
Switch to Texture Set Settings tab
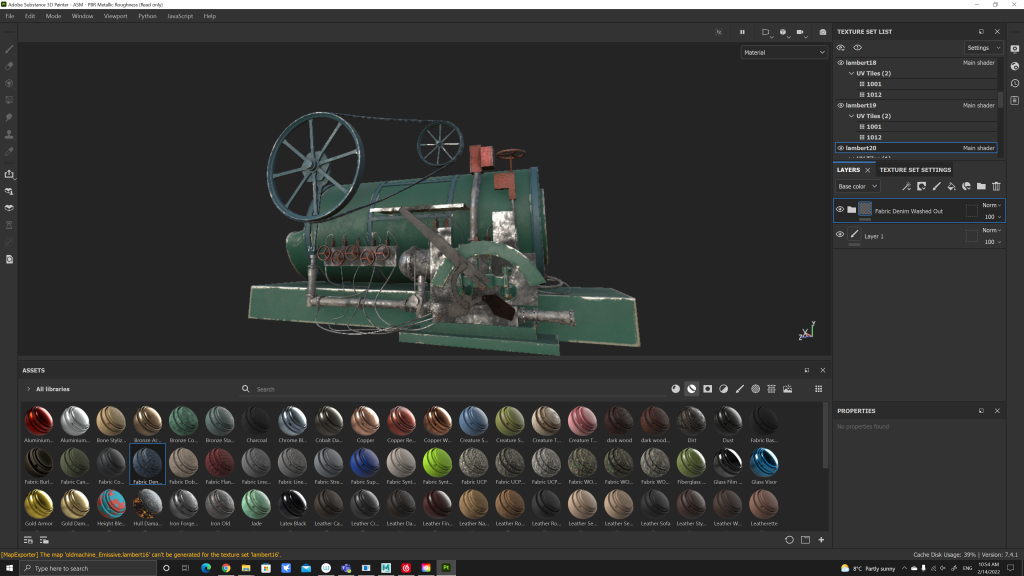click(x=915, y=170)
